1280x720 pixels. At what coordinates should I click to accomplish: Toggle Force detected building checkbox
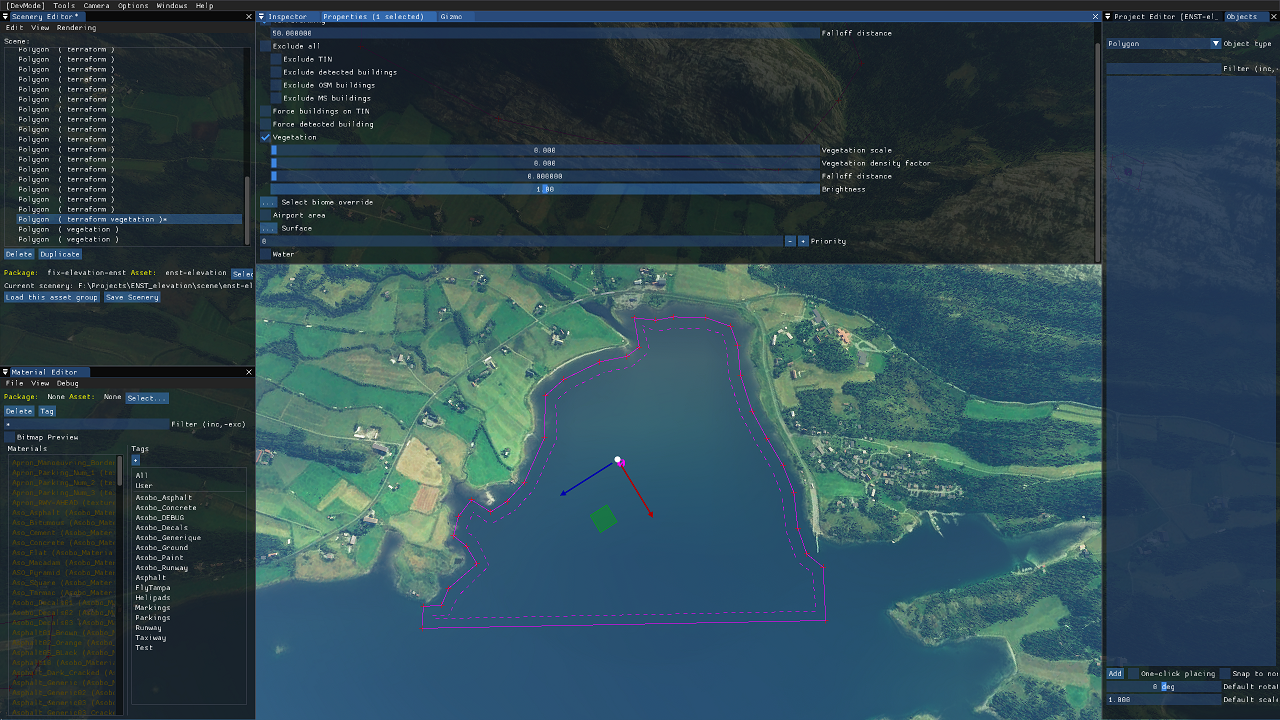point(266,124)
